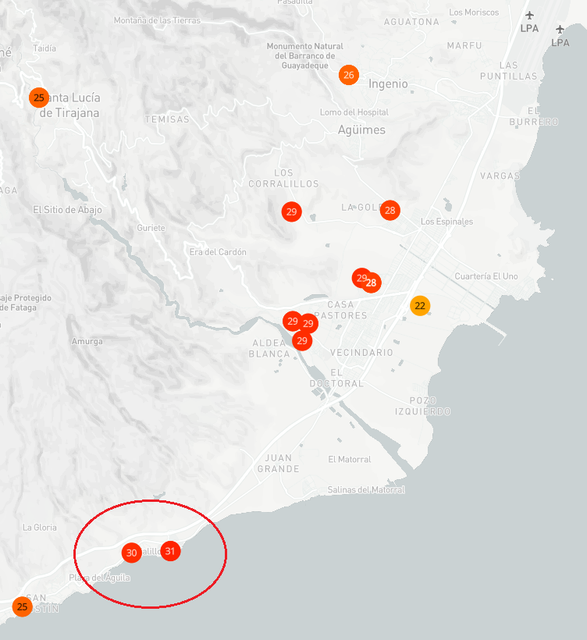This screenshot has width=587, height=640.
Task: Click the Taidía label
Action: click(x=44, y=48)
